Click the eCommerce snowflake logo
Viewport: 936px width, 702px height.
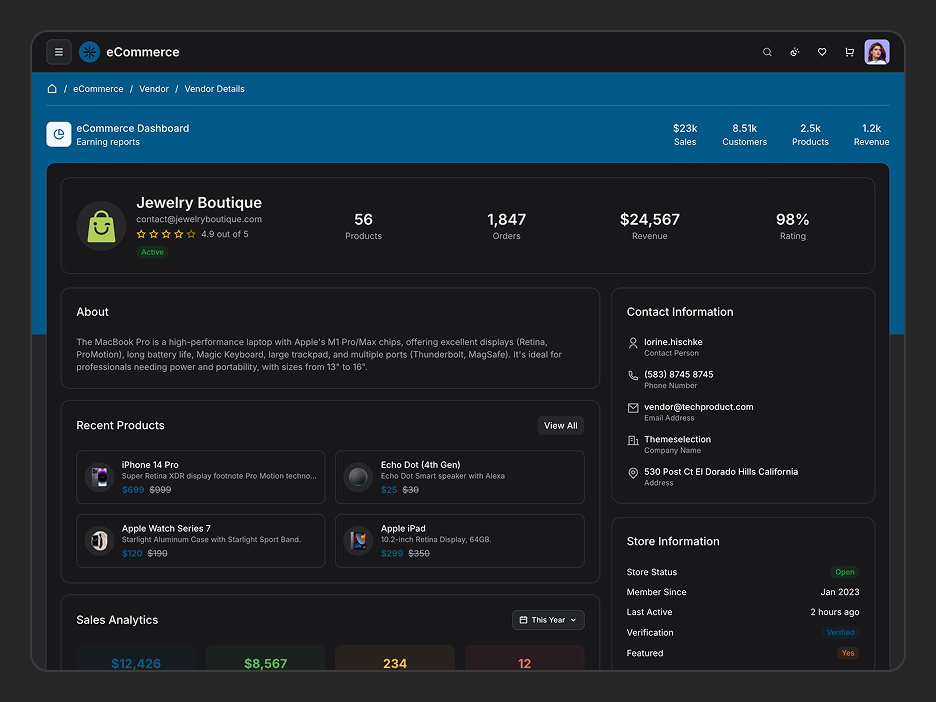90,52
